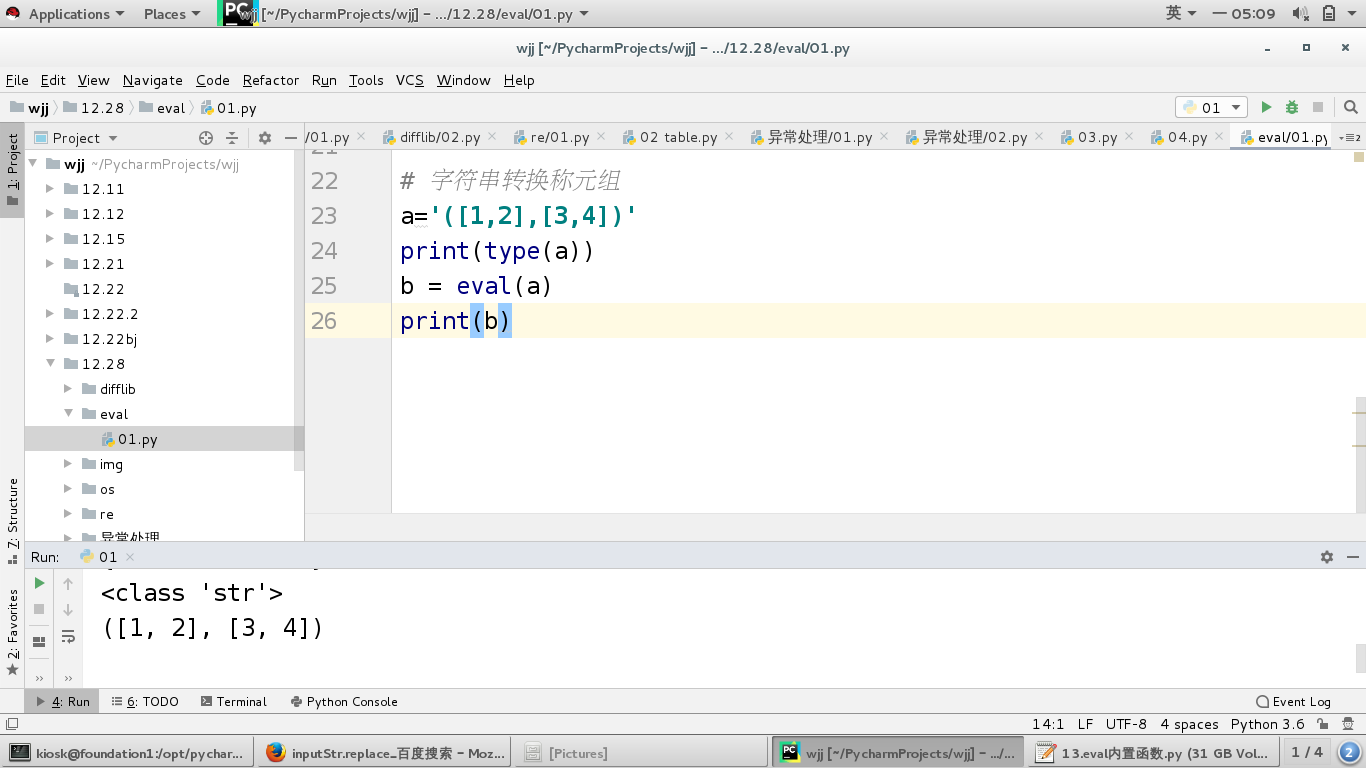1366x768 pixels.
Task: Open the kiosk terminal taskbar item
Action: 130,752
